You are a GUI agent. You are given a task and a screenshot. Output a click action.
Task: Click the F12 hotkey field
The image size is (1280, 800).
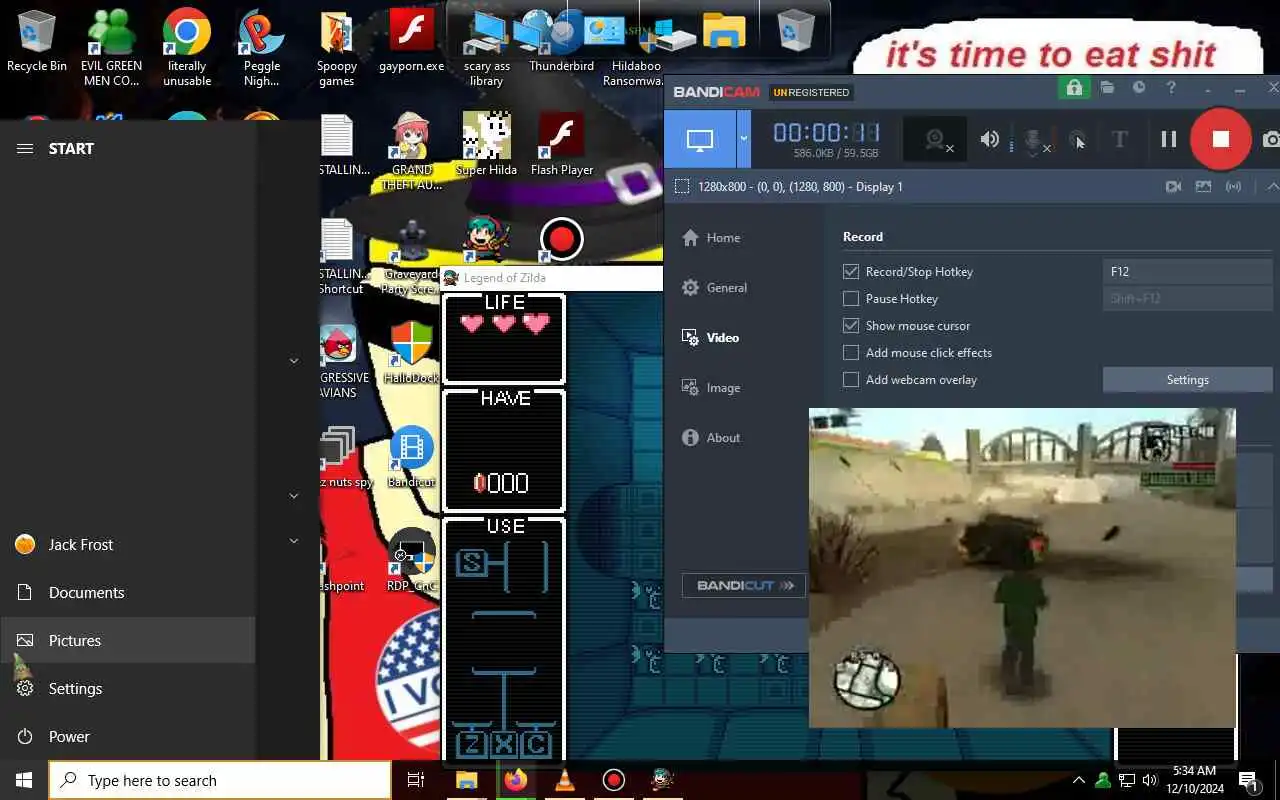(1187, 271)
